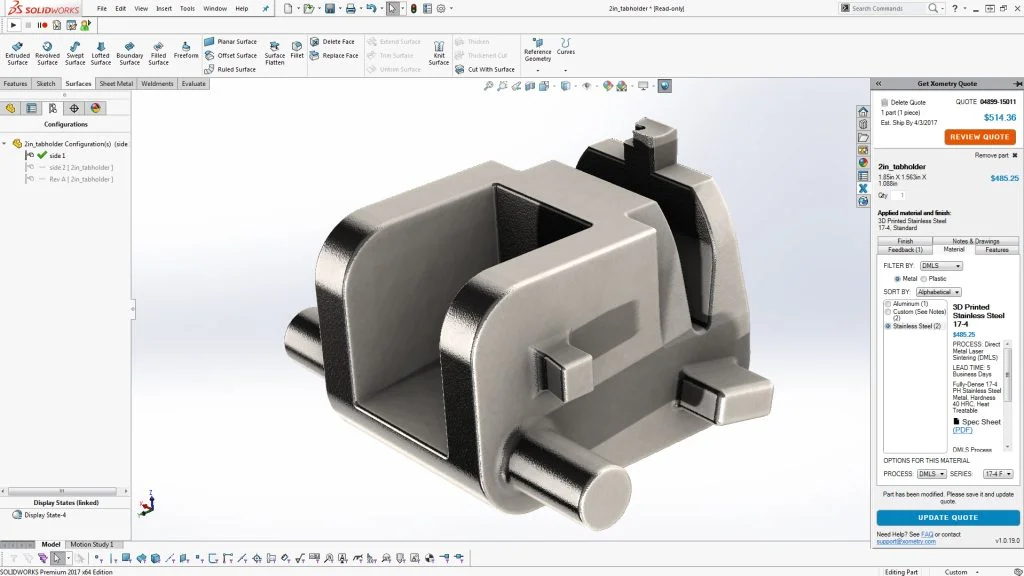
Task: Open the Swept Surface tool
Action: (74, 52)
